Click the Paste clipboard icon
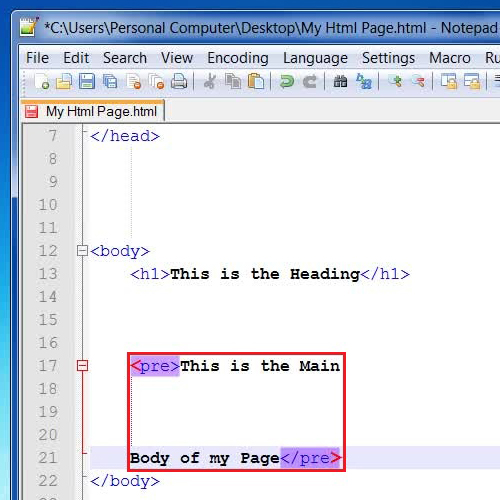500x500 pixels. coord(256,81)
